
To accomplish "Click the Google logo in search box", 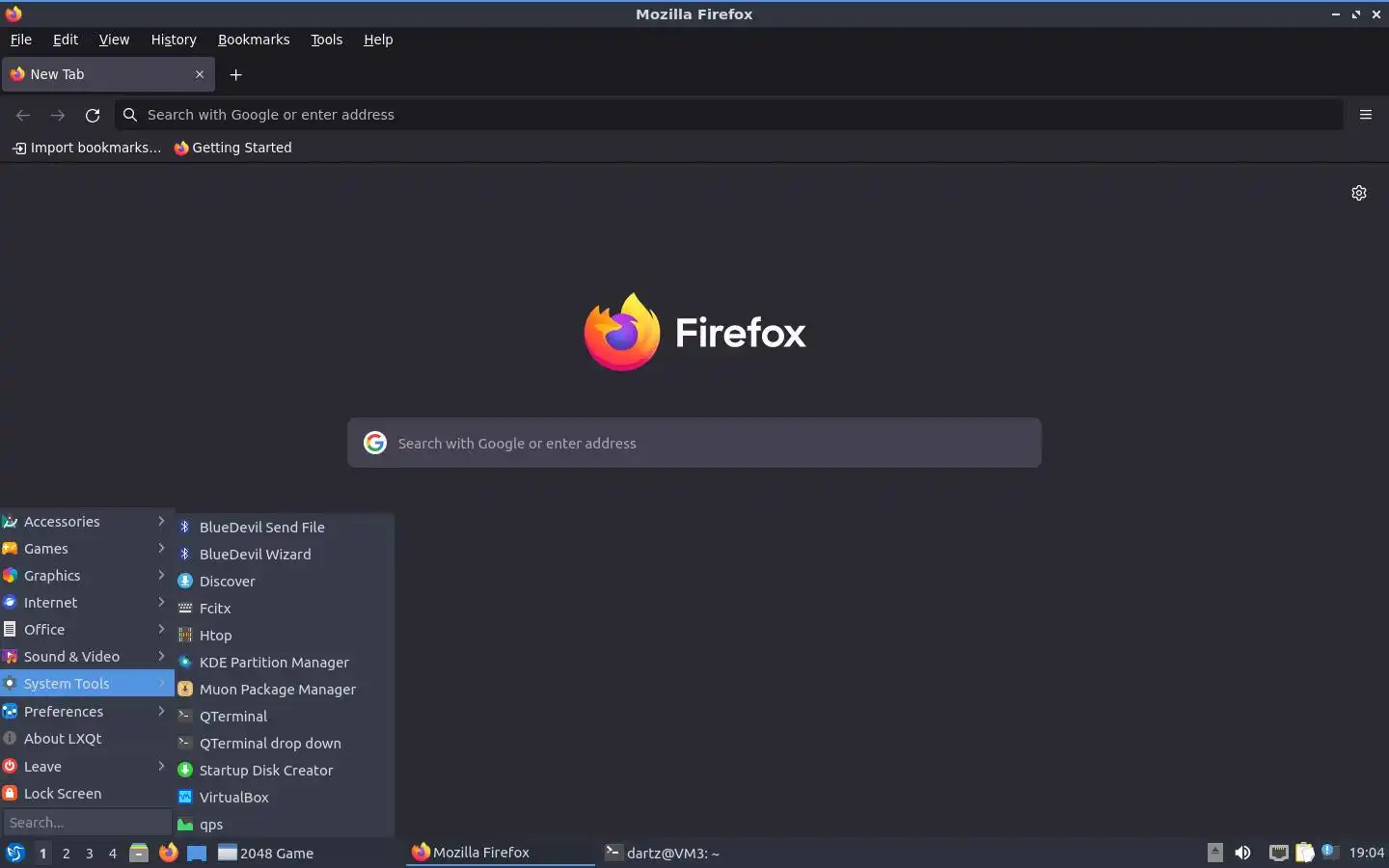I will click(375, 443).
